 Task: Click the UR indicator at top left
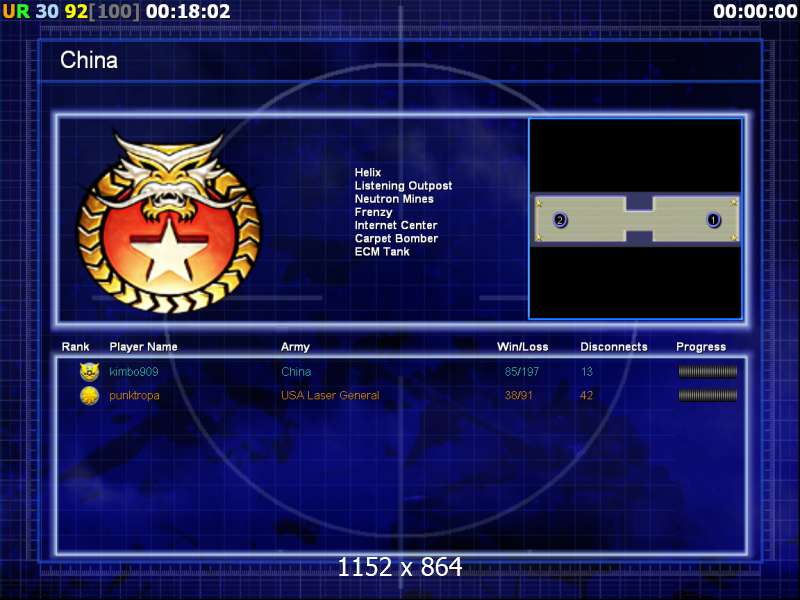click(x=16, y=11)
